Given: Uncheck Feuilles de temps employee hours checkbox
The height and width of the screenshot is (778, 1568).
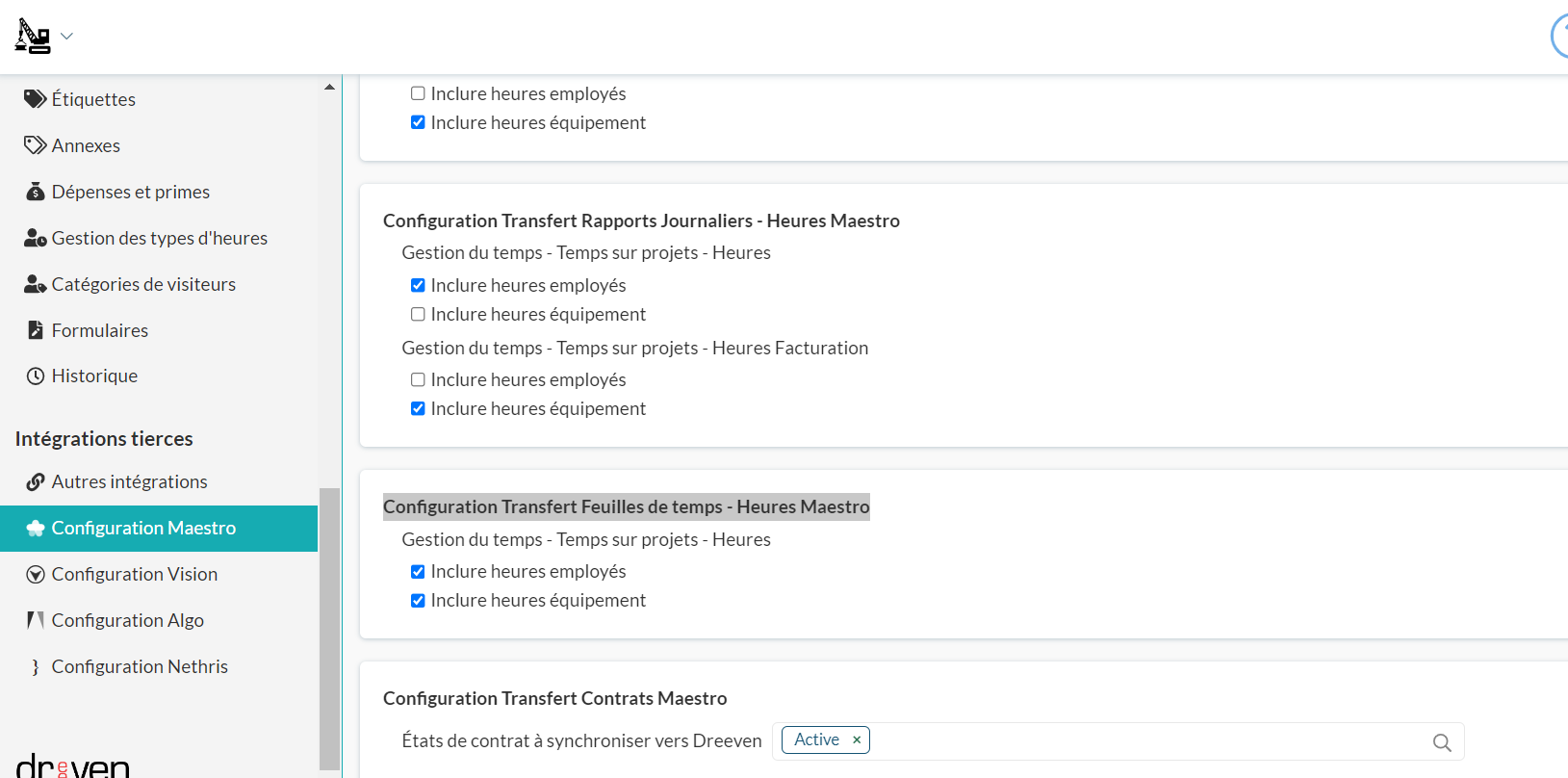Looking at the screenshot, I should (x=418, y=572).
